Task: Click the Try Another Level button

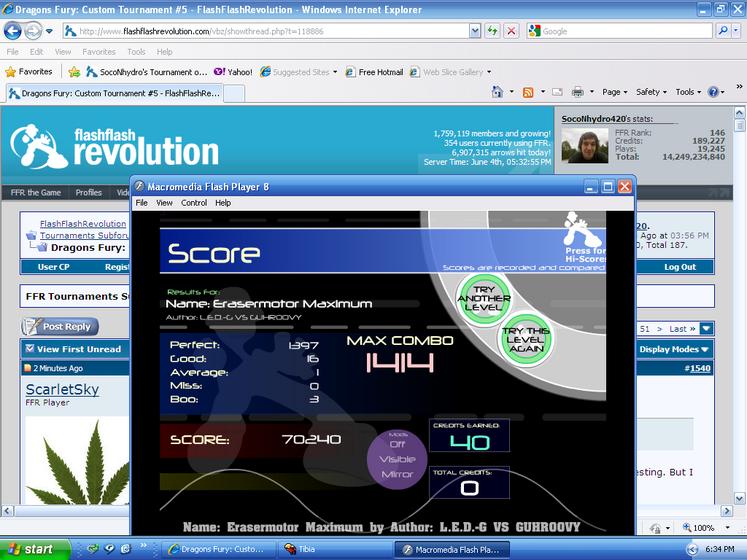Action: (x=484, y=298)
